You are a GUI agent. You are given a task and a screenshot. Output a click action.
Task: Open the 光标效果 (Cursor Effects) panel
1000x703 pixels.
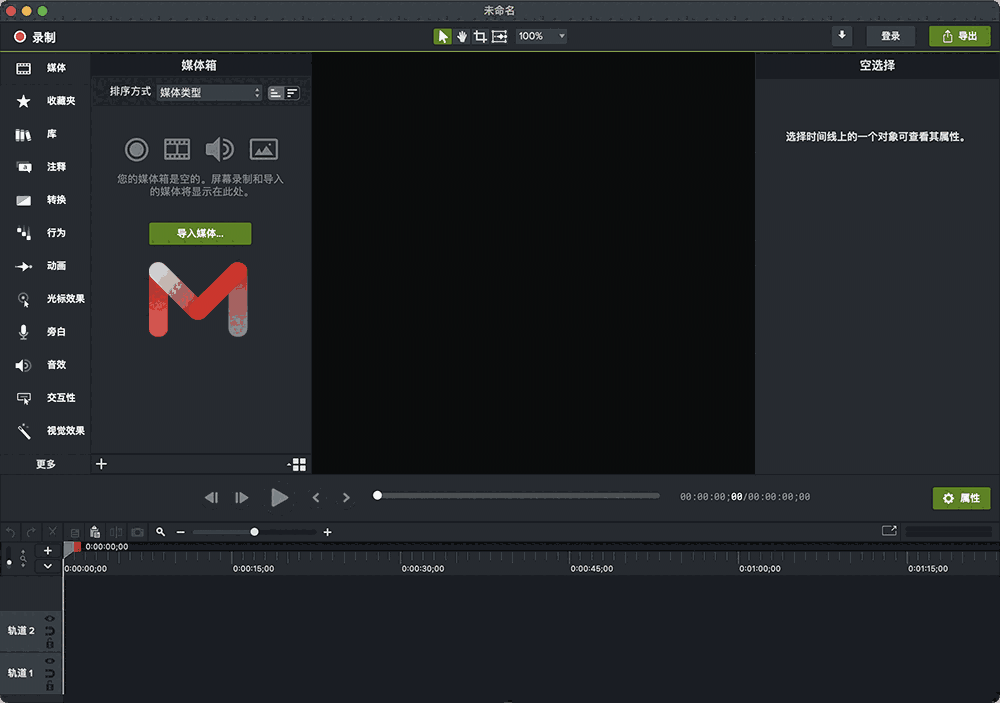(47, 299)
